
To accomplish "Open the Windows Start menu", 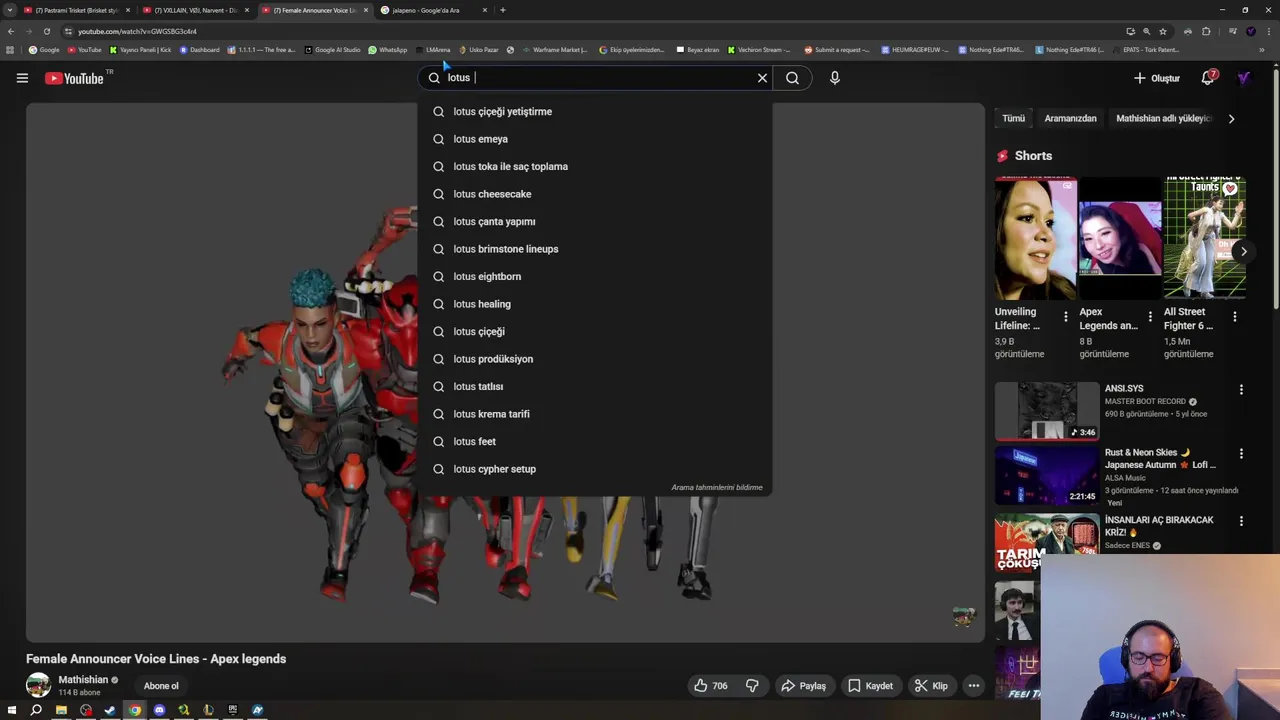I will [10, 710].
